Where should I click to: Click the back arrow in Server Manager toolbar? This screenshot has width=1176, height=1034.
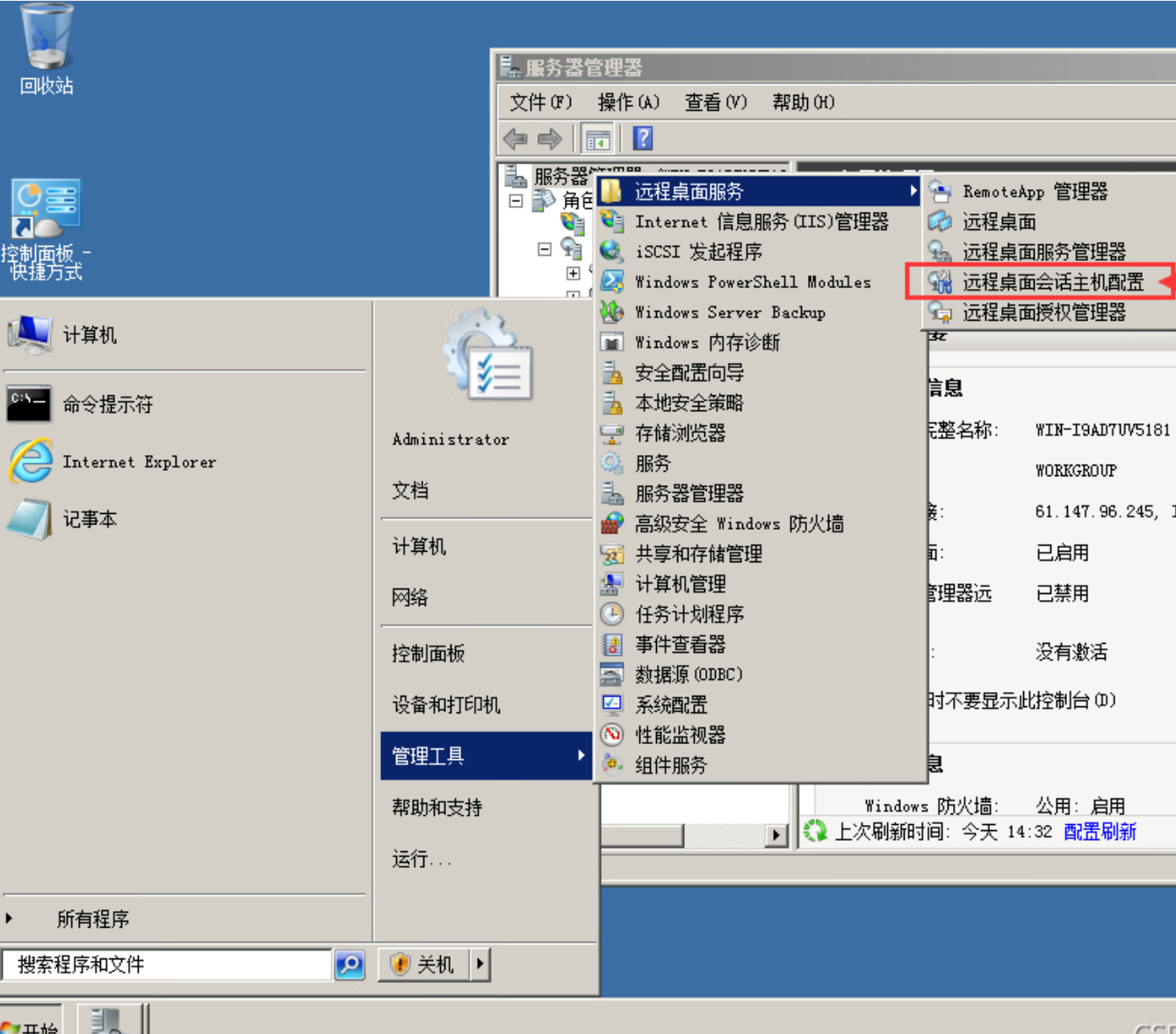point(515,139)
